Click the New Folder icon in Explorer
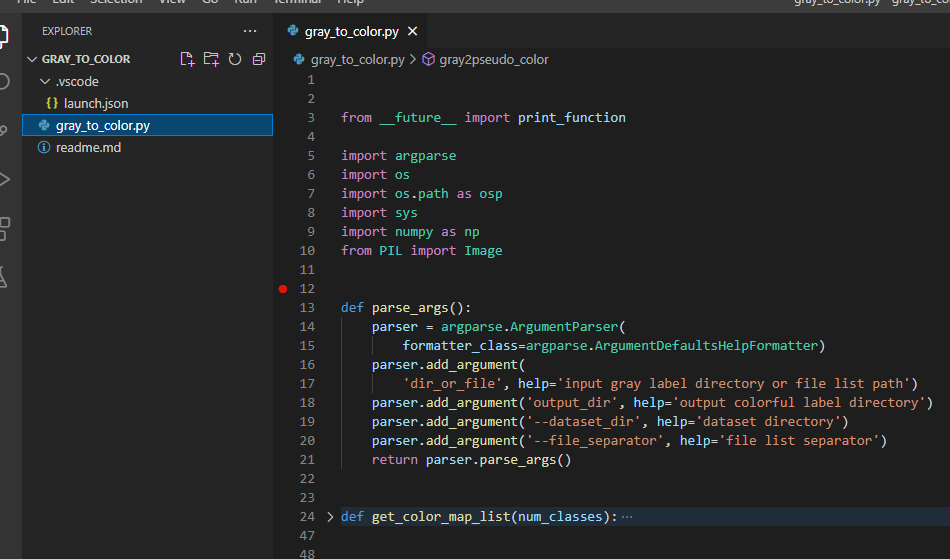 pos(211,59)
